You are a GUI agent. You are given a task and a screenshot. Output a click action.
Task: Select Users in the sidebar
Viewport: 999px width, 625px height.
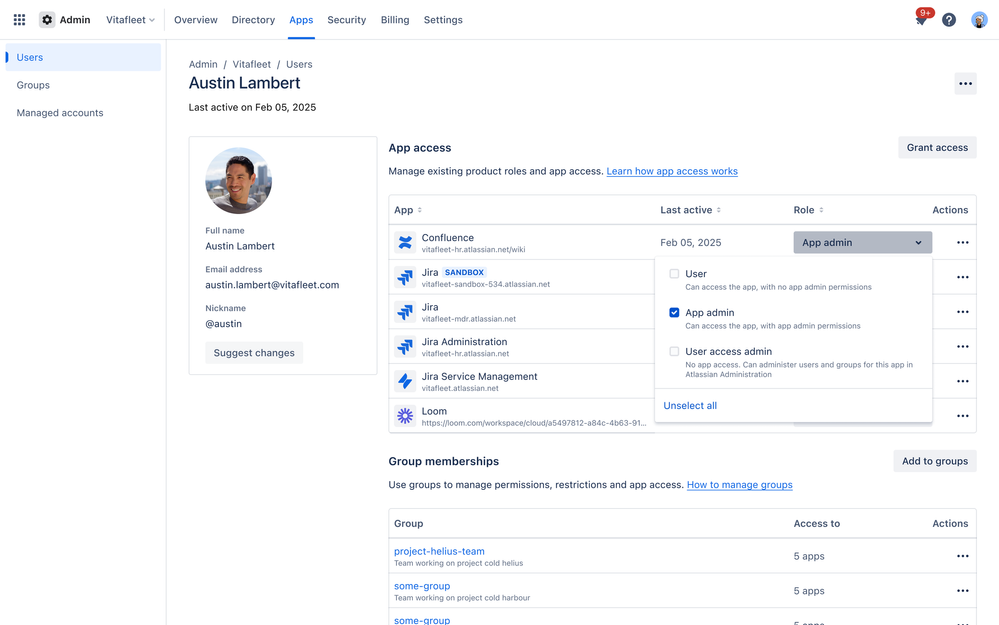83,57
